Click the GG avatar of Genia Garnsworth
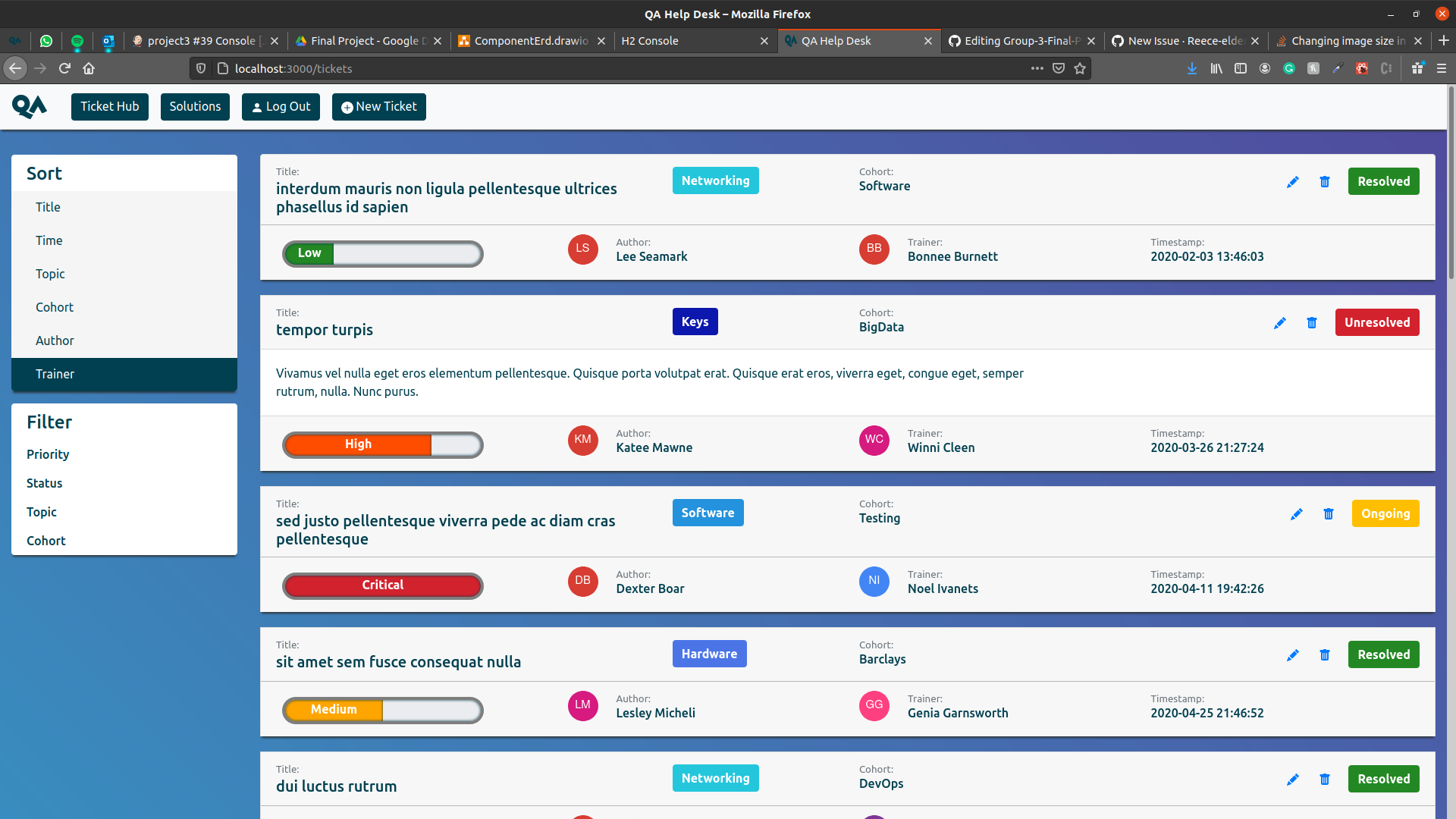This screenshot has height=819, width=1456. point(874,705)
